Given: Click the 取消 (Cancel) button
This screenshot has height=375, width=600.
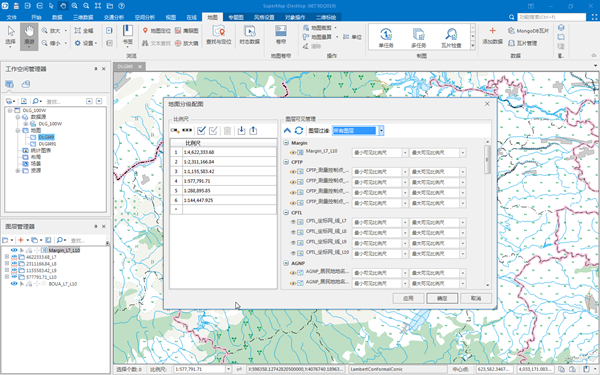Looking at the screenshot, I should click(476, 298).
